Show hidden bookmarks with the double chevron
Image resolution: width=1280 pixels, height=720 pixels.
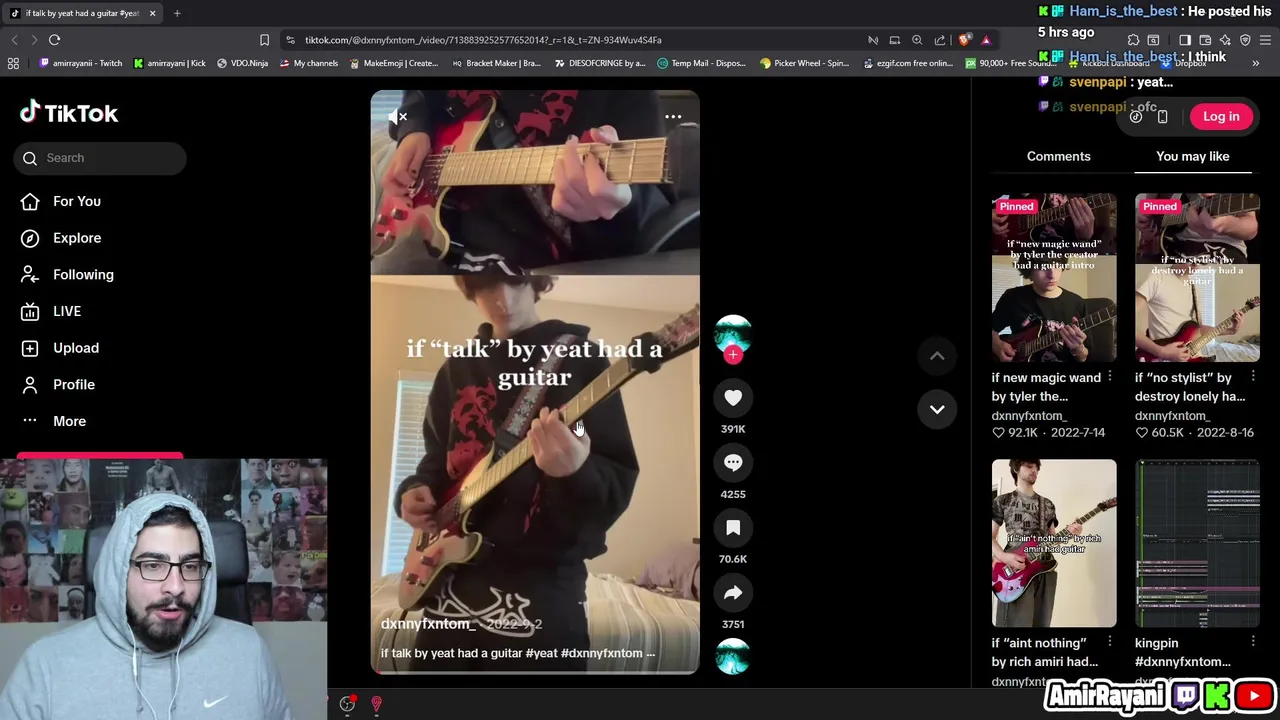coord(1256,63)
